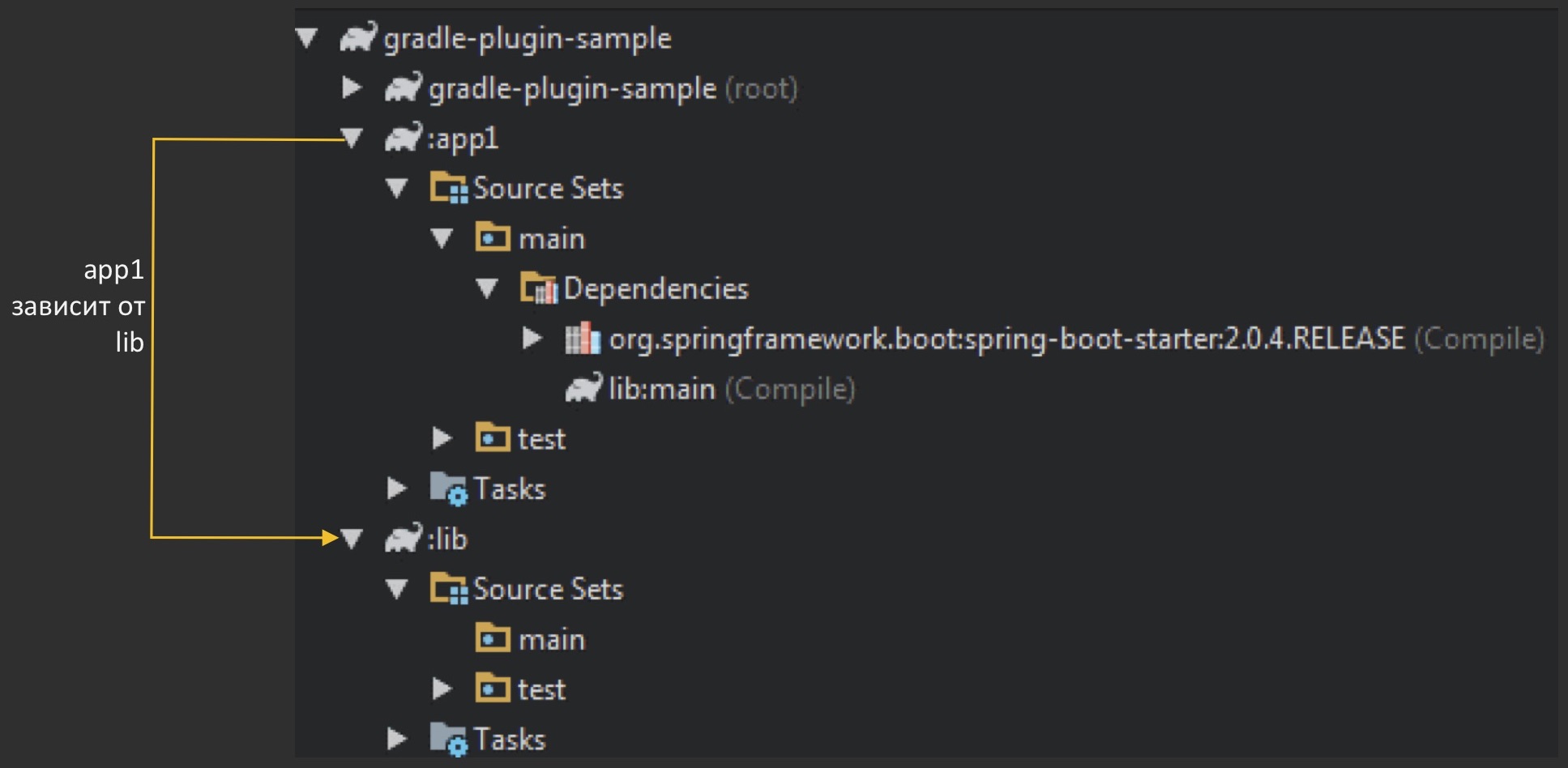Click the spring-boot-starter library icon
1568x768 pixels.
click(x=583, y=339)
